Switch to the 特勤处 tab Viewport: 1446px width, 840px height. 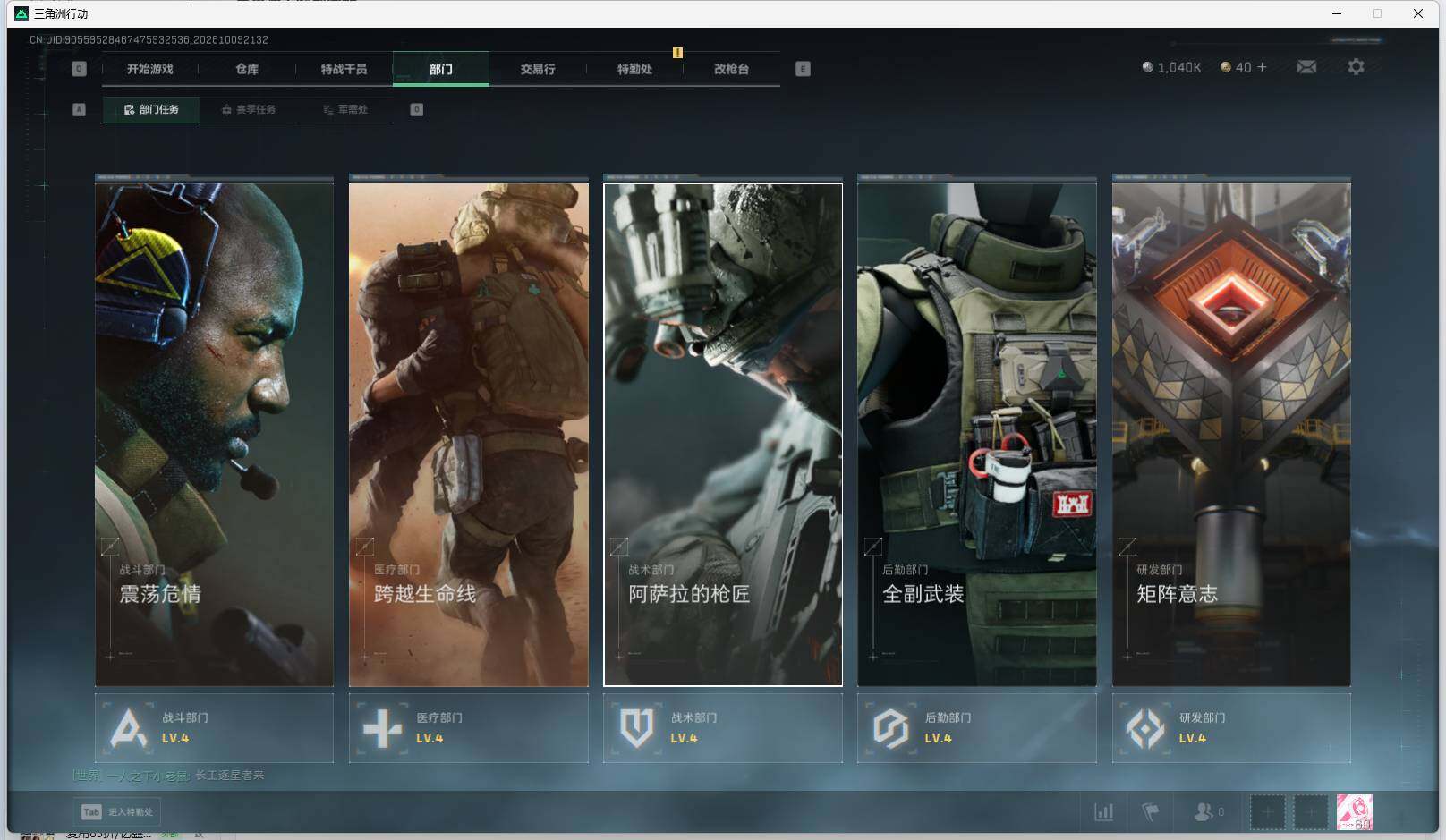(634, 69)
